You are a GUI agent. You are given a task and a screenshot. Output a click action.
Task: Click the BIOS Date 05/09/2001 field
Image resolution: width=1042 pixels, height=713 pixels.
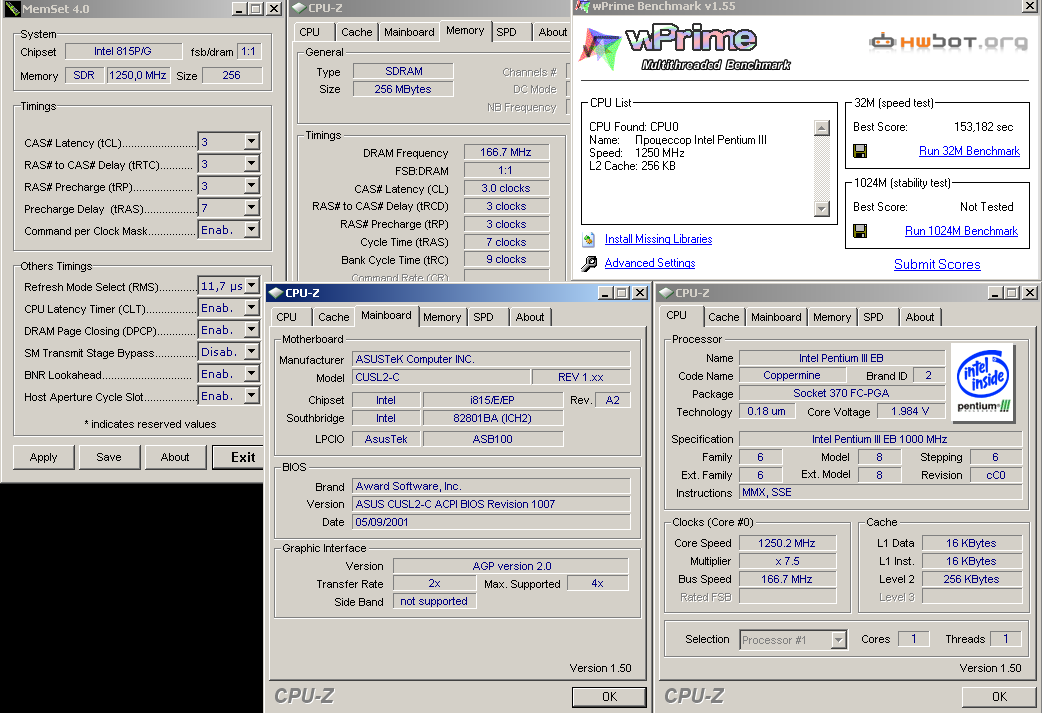[x=491, y=522]
